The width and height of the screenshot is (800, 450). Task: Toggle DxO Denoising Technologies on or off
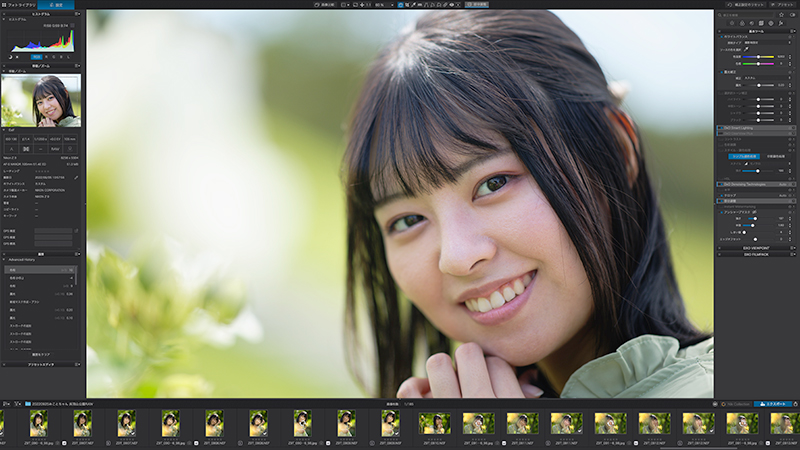pos(721,184)
